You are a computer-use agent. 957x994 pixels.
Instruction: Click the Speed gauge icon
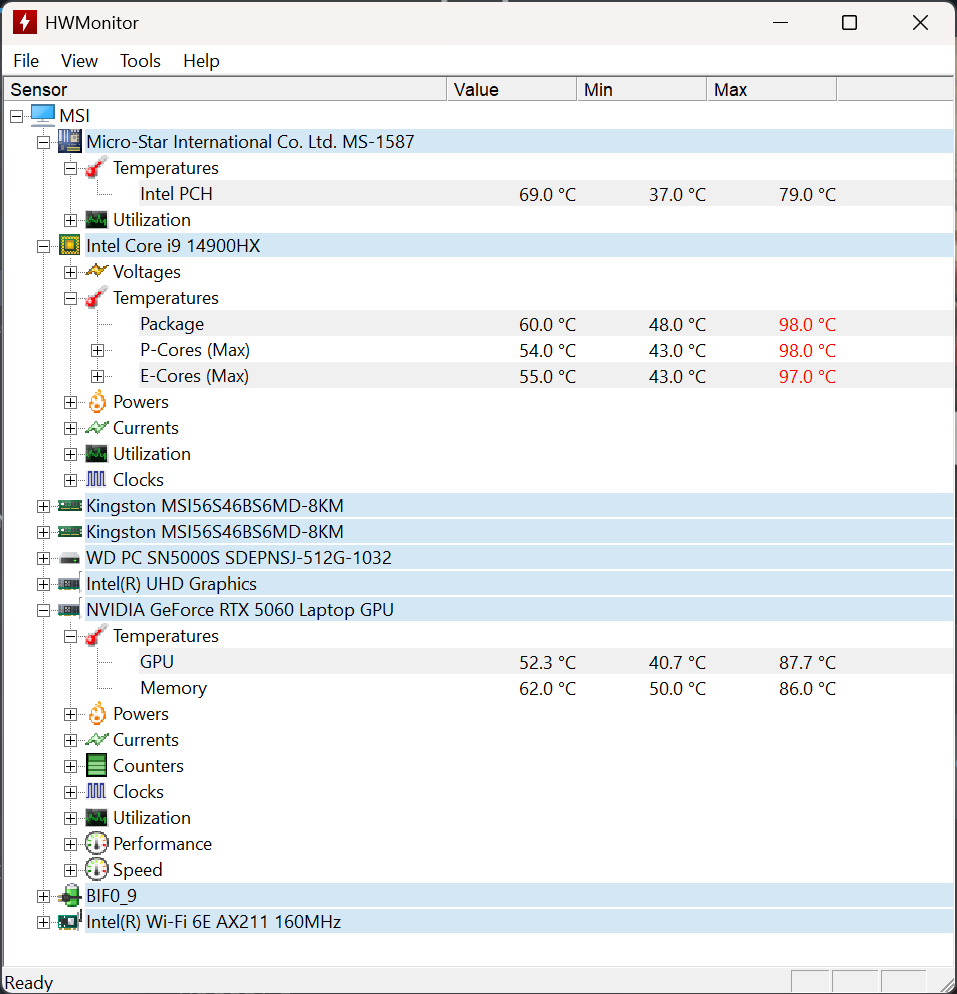click(x=96, y=870)
